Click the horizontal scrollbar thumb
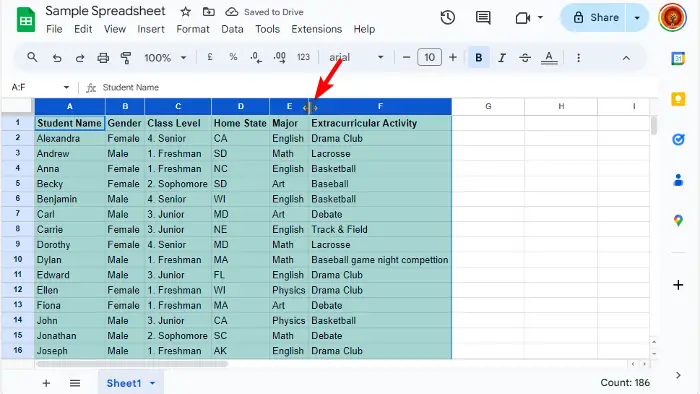700x394 pixels. coord(132,364)
